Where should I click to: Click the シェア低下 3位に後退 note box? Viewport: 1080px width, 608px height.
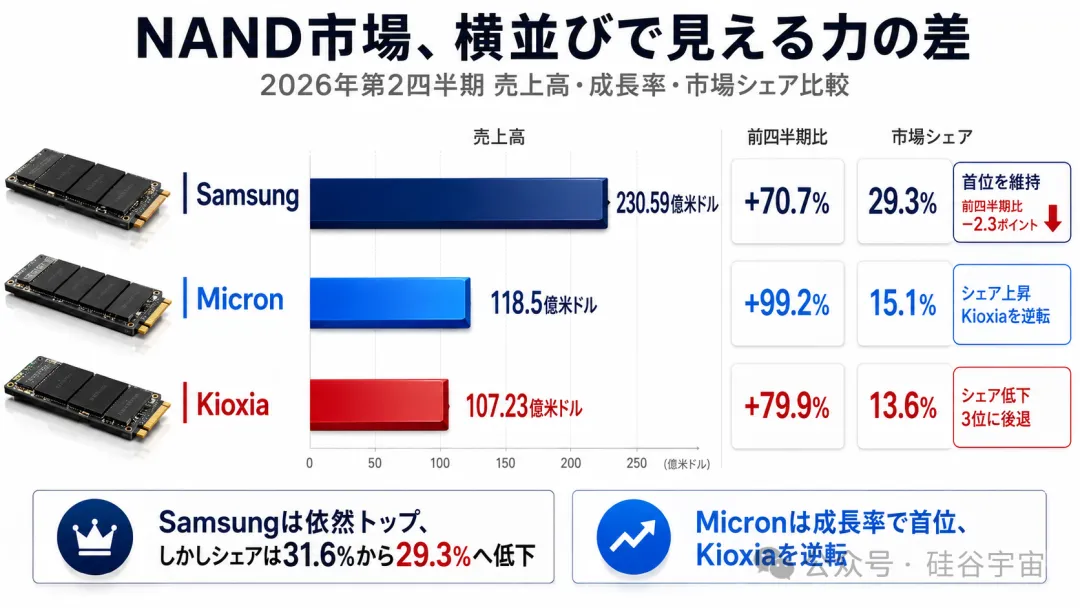pyautogui.click(x=1012, y=407)
